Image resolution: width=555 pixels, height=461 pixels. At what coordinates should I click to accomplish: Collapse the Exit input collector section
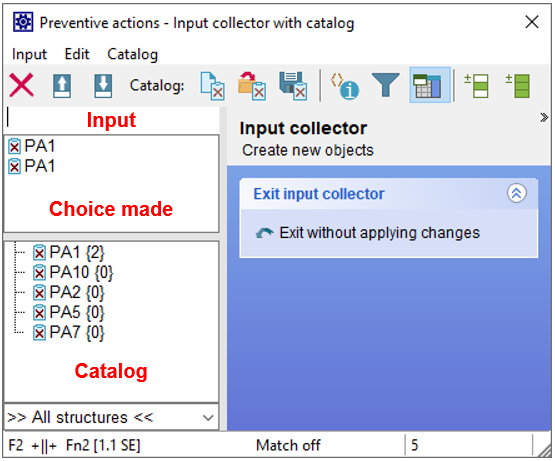tap(517, 193)
